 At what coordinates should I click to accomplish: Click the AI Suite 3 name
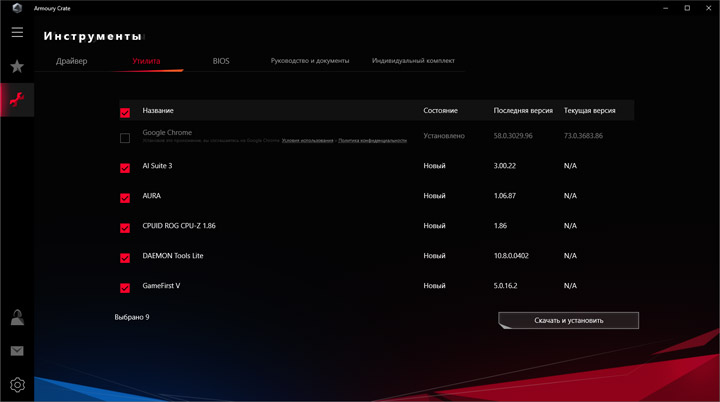pos(157,166)
